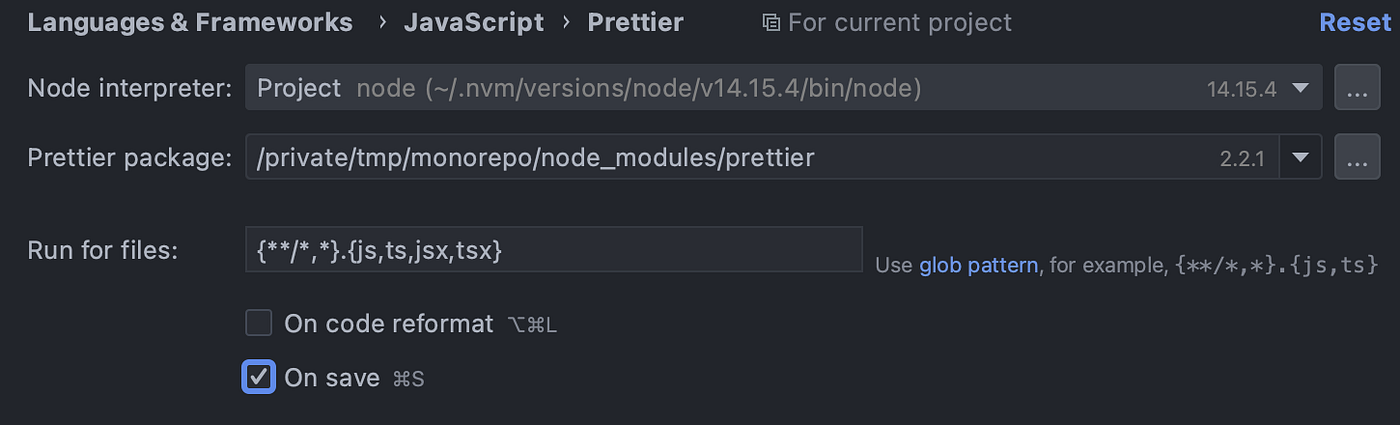
Task: Click the 'For current project' copy icon
Action: (x=771, y=22)
